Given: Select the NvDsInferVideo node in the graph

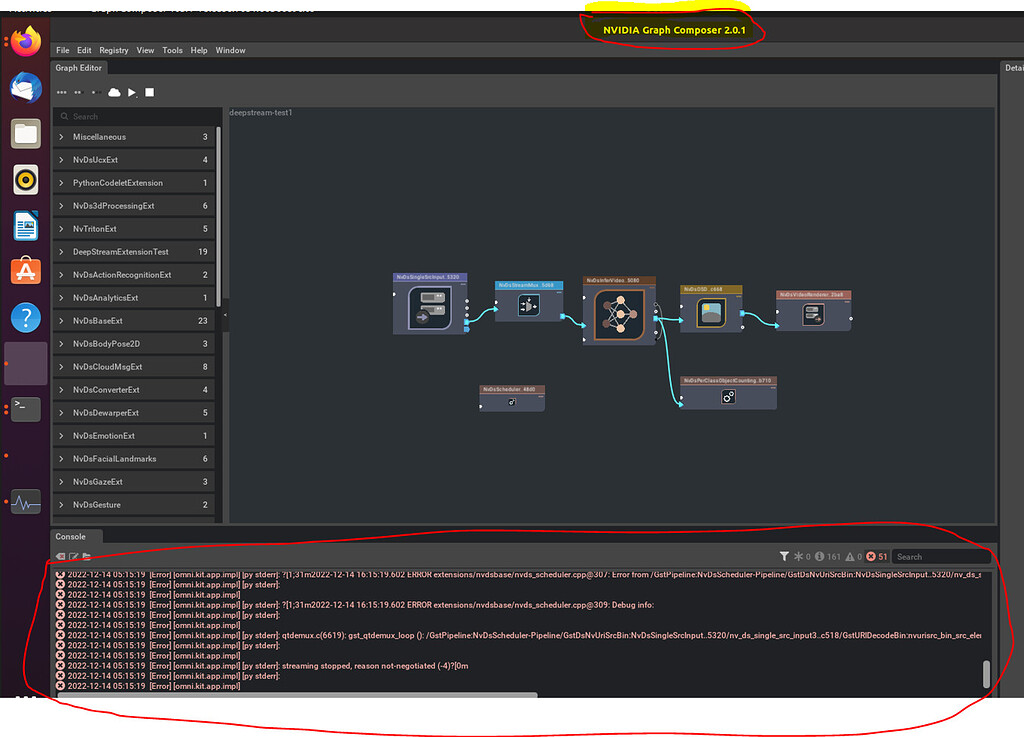Looking at the screenshot, I should (620, 310).
